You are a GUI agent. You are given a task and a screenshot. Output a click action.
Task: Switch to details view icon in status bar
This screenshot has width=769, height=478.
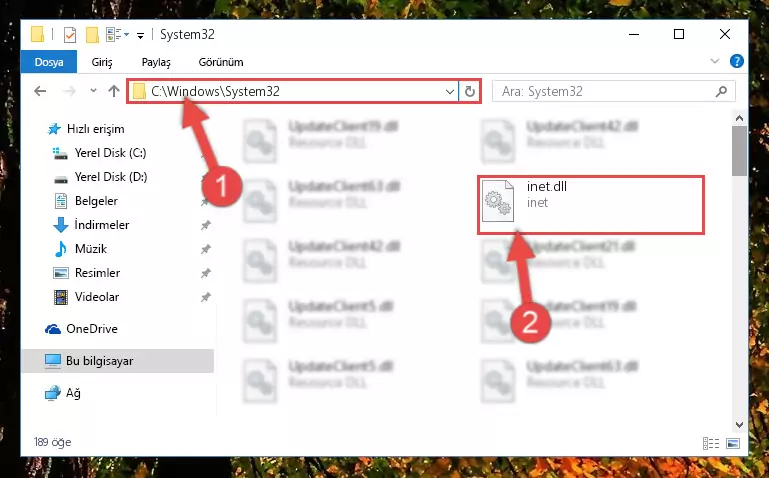pyautogui.click(x=711, y=443)
